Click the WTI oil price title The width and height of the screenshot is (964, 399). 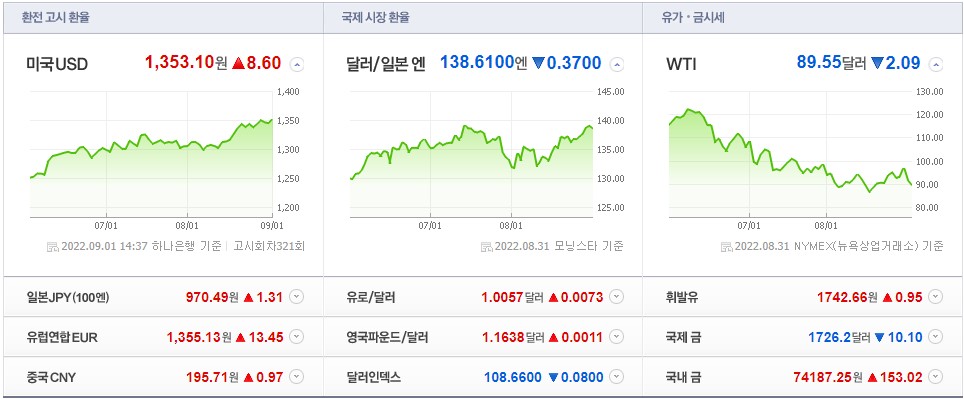coord(681,64)
